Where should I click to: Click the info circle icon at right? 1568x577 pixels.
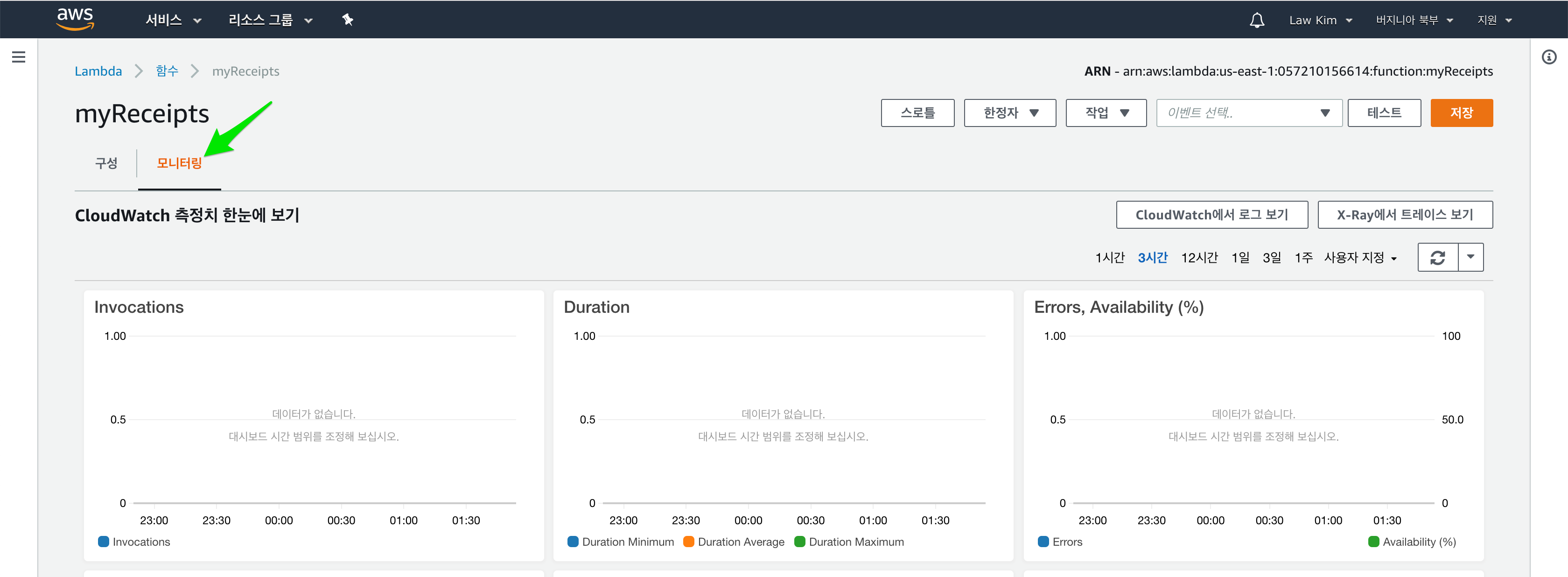[x=1548, y=57]
